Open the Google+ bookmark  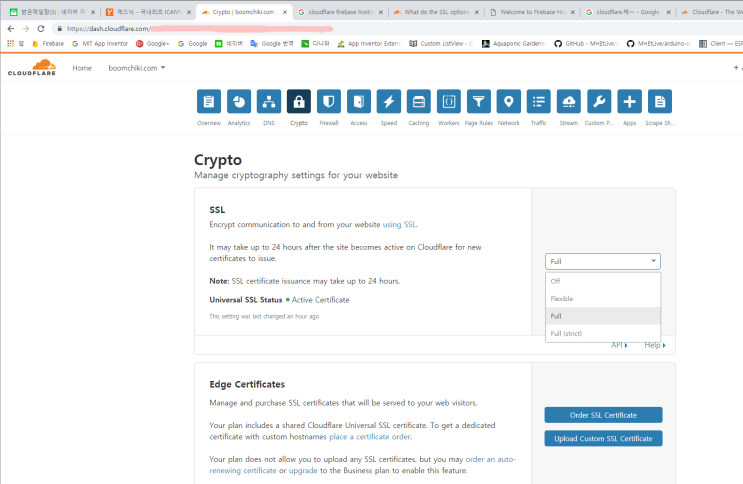(153, 44)
